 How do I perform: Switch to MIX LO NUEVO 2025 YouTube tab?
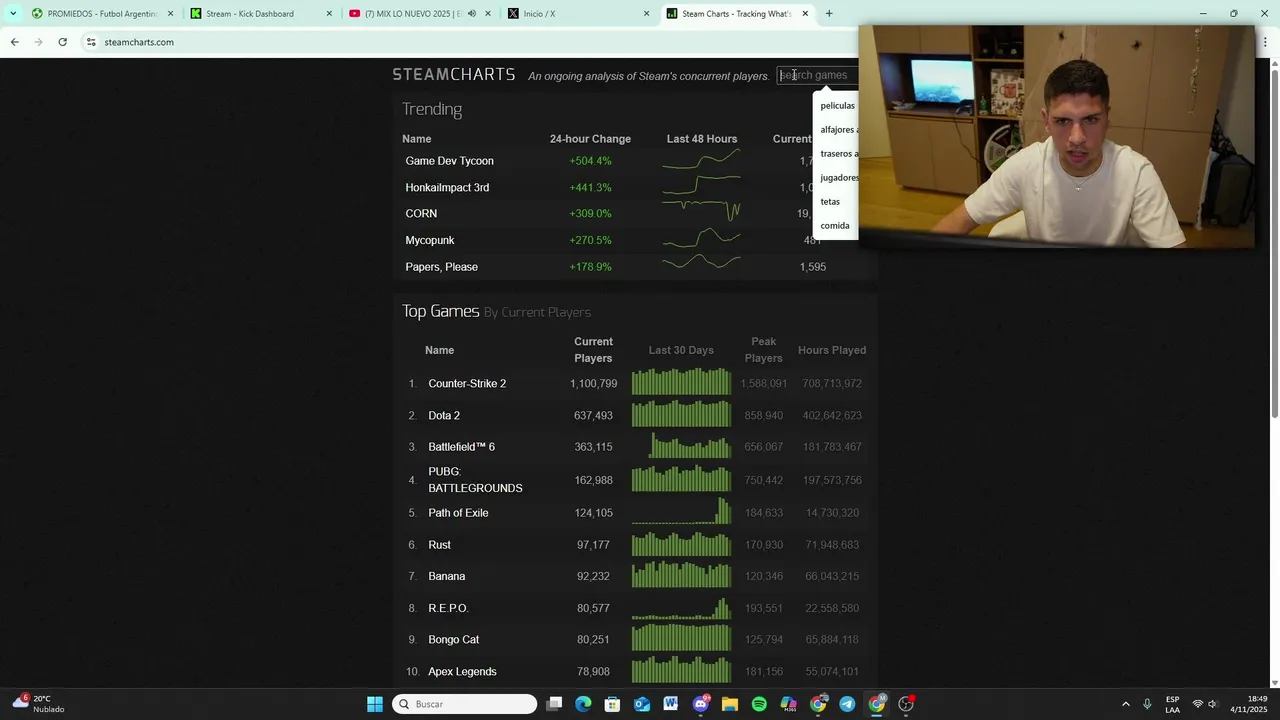410,14
